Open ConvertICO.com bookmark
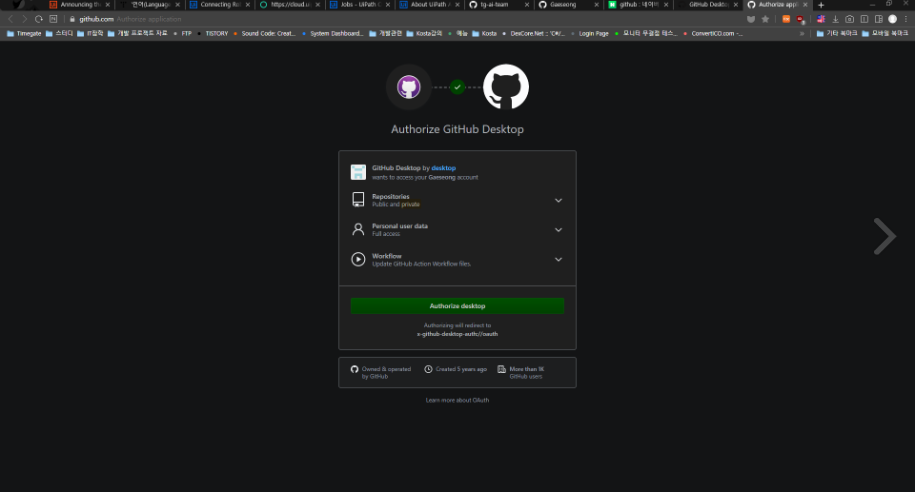The width and height of the screenshot is (916, 494). point(713,33)
